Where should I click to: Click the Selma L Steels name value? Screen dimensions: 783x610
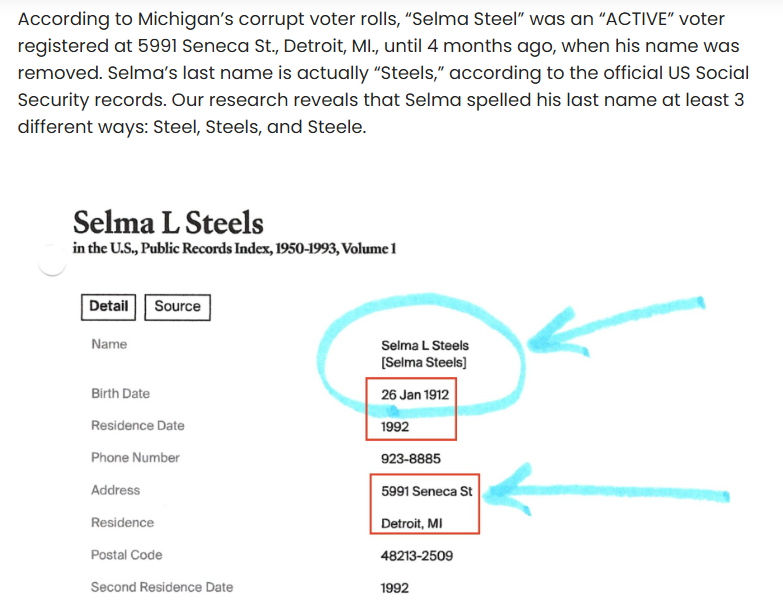click(424, 346)
